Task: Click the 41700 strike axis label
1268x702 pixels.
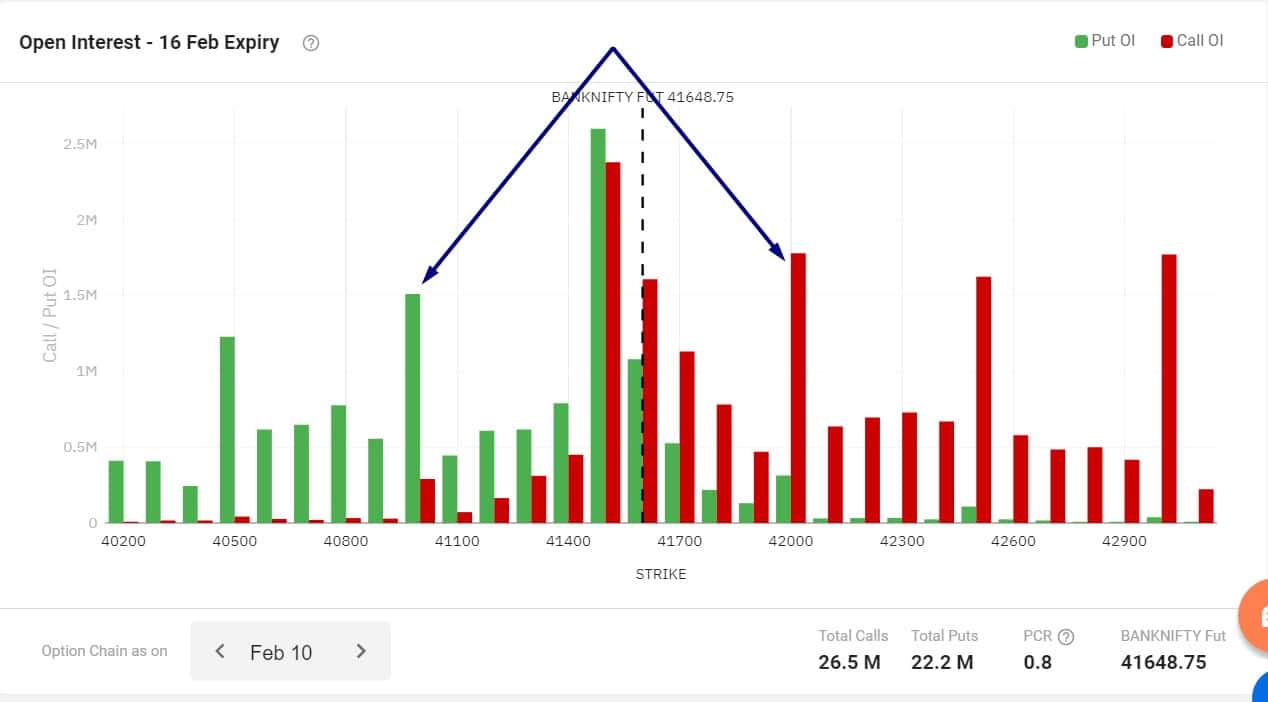Action: click(x=679, y=541)
